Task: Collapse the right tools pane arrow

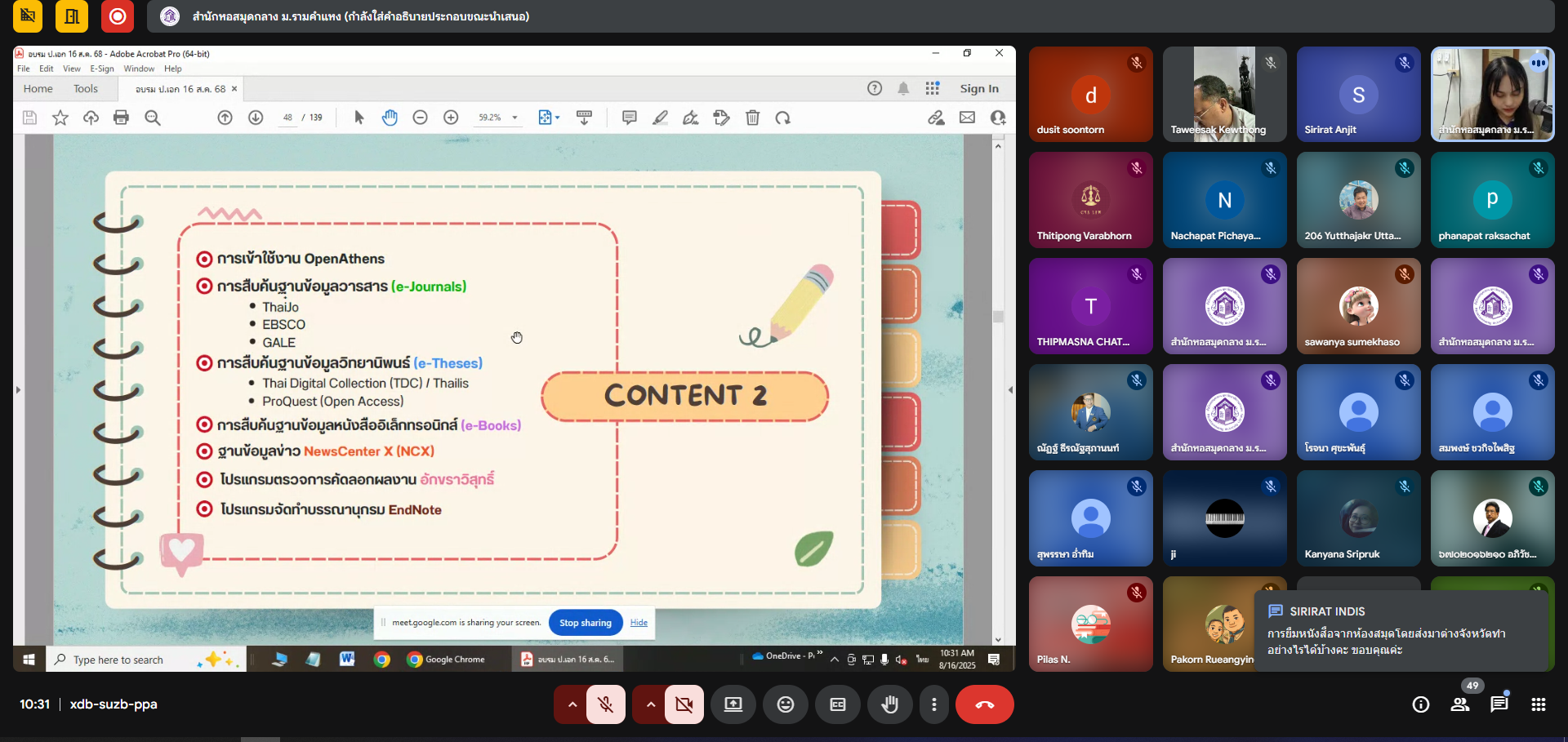Action: coord(1010,389)
